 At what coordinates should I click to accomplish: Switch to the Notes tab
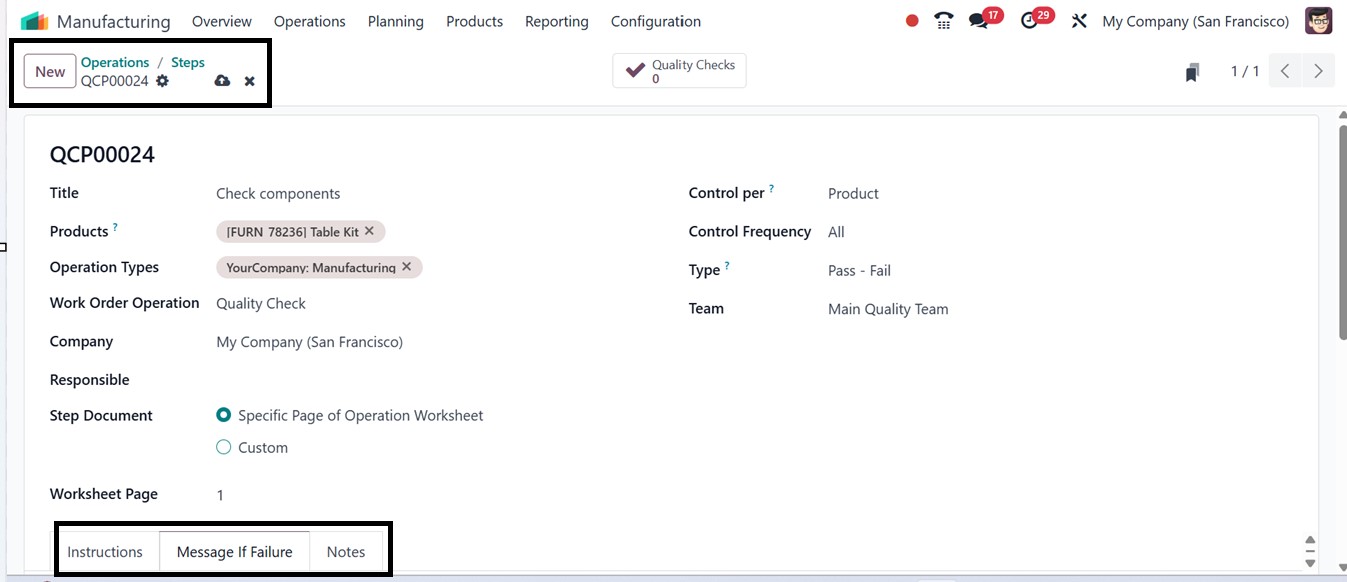346,552
